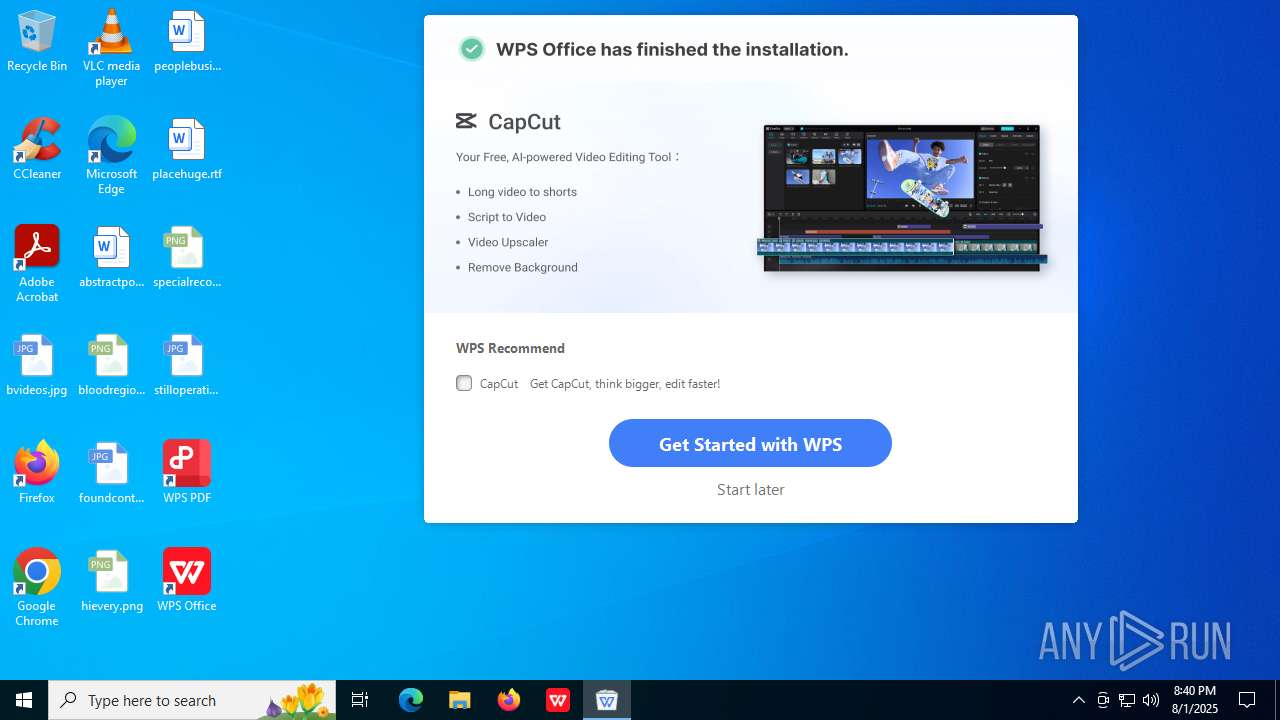Open the Action Center notifications icon
1280x720 pixels.
1247,700
